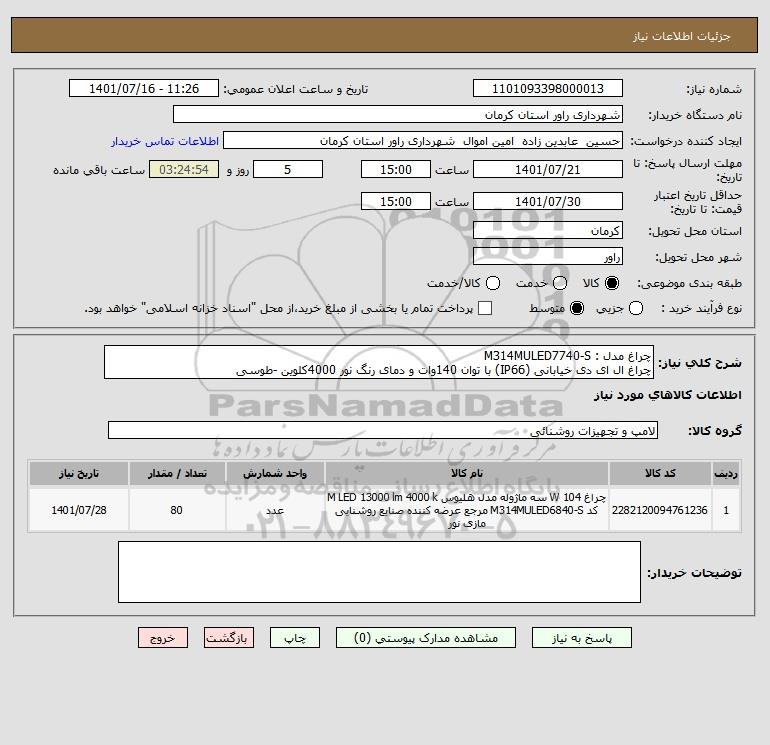
Task: Click the quantity cell 80
Action: (177, 510)
